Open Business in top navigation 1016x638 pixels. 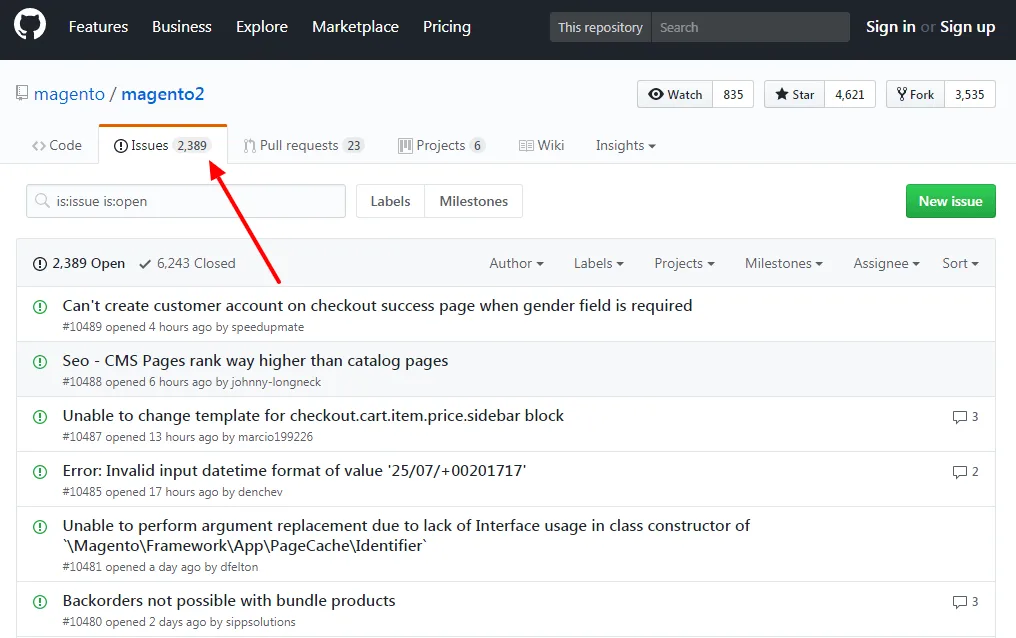[181, 27]
